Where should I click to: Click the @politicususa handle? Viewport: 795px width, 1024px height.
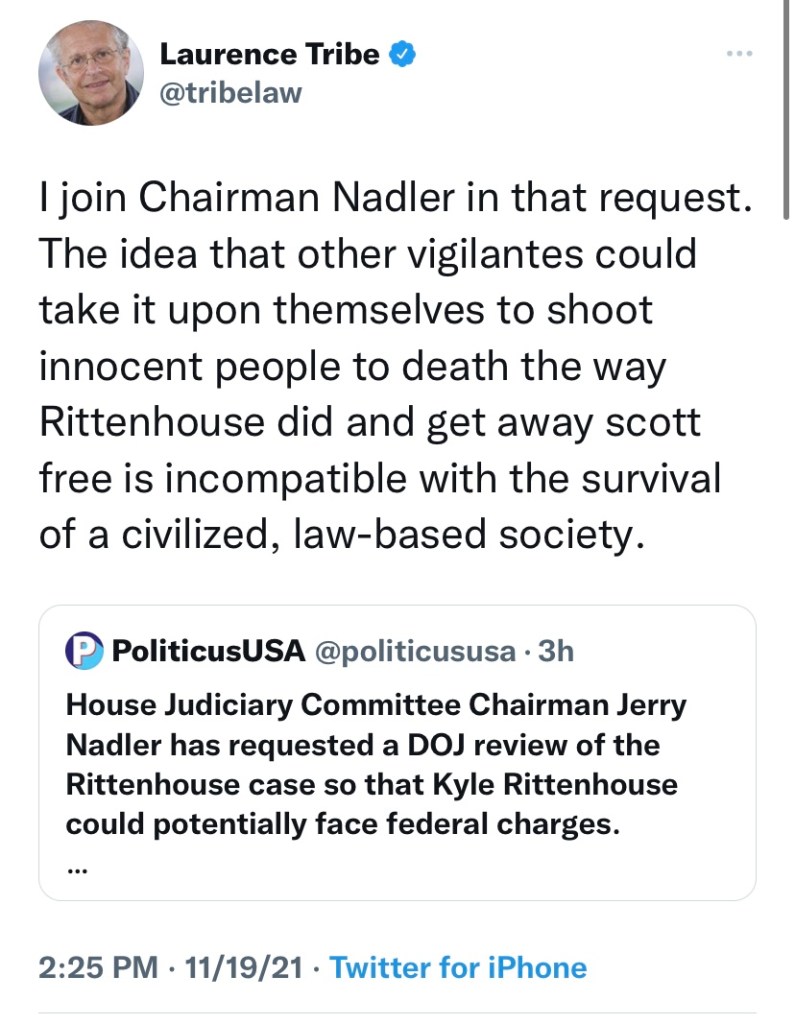[x=413, y=651]
